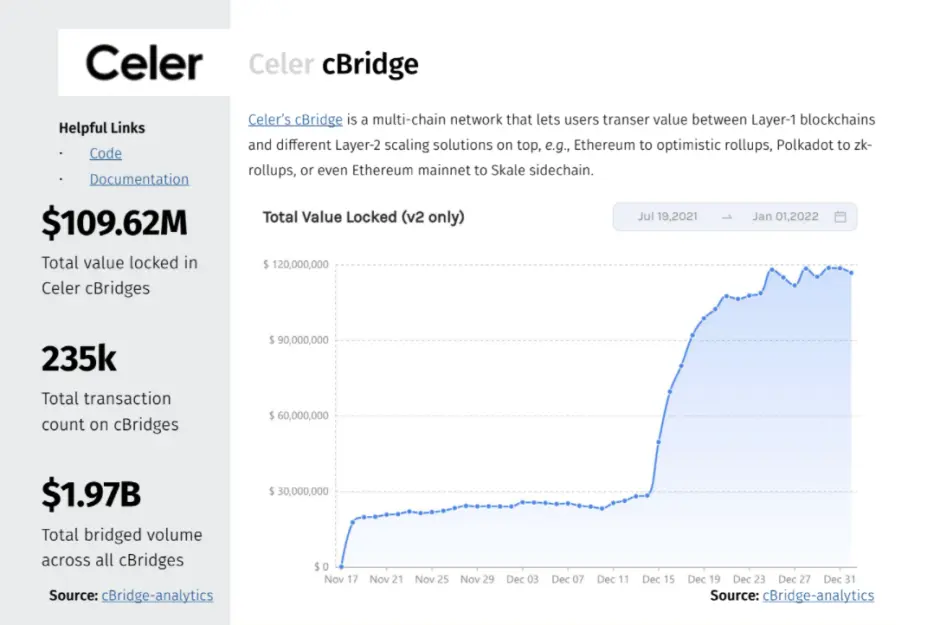Viewport: 940px width, 625px height.
Task: Click the Dec 11 axis label
Action: coord(613,579)
